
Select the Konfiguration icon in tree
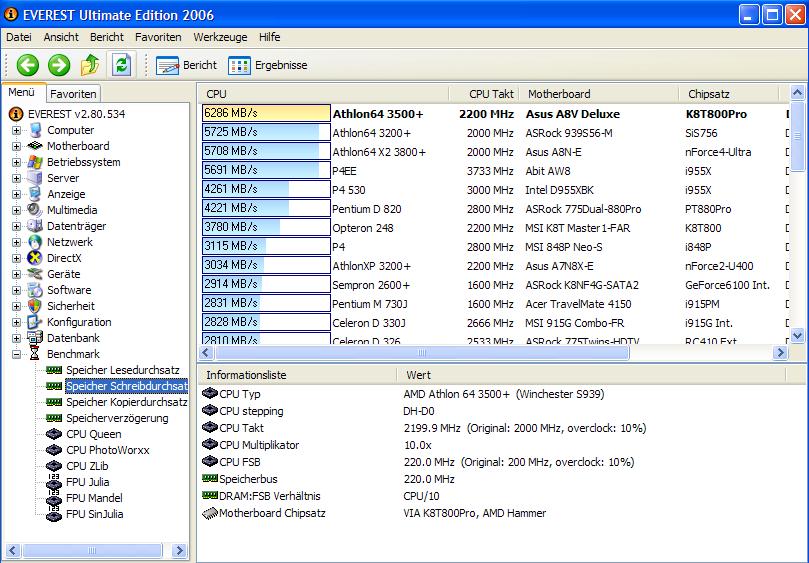point(35,322)
